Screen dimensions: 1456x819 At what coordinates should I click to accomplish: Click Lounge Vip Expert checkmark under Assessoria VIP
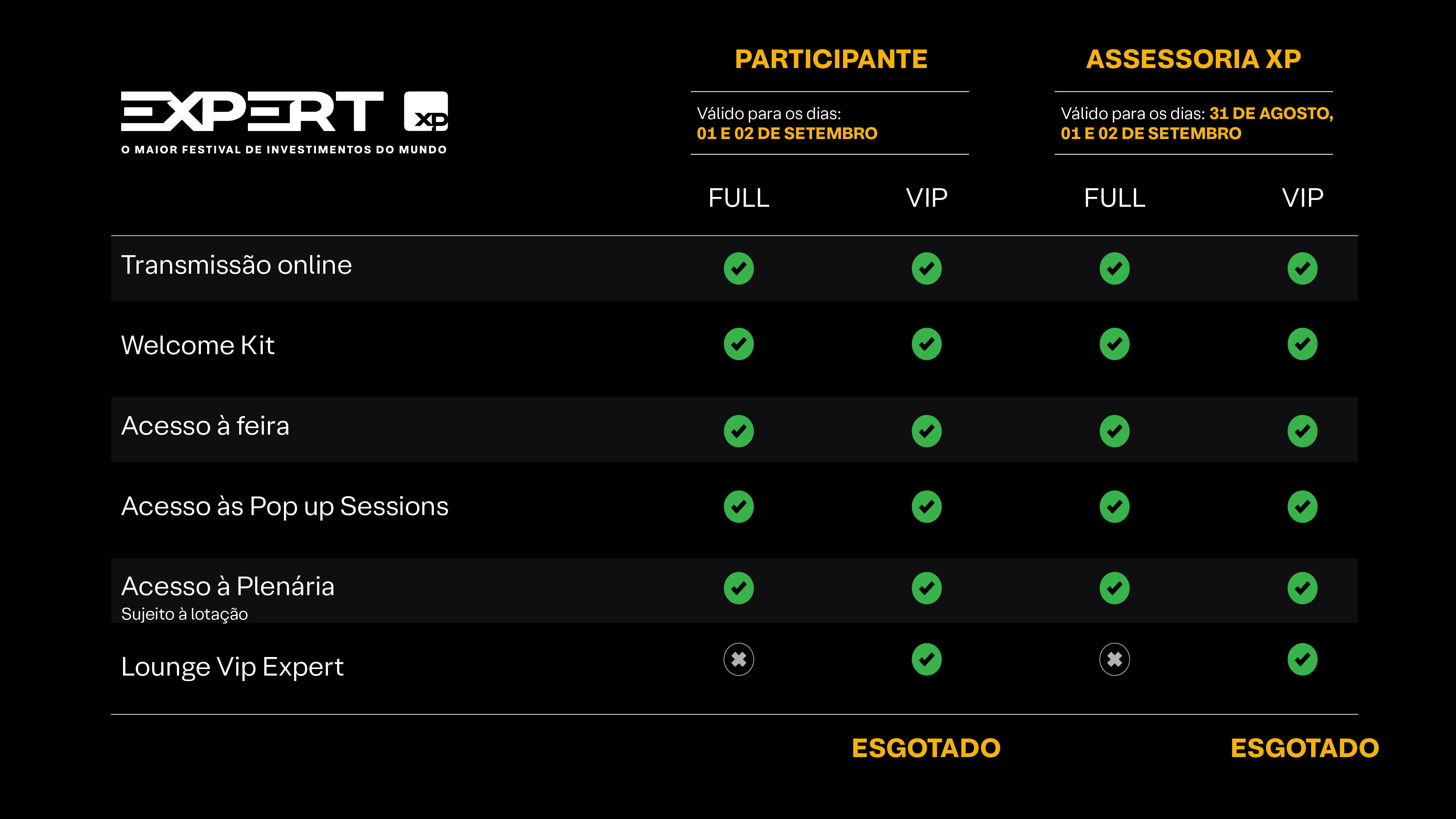tap(1302, 660)
